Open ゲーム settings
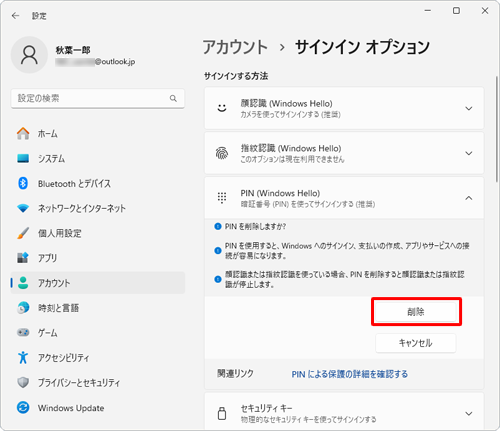500x431 pixels. point(98,332)
